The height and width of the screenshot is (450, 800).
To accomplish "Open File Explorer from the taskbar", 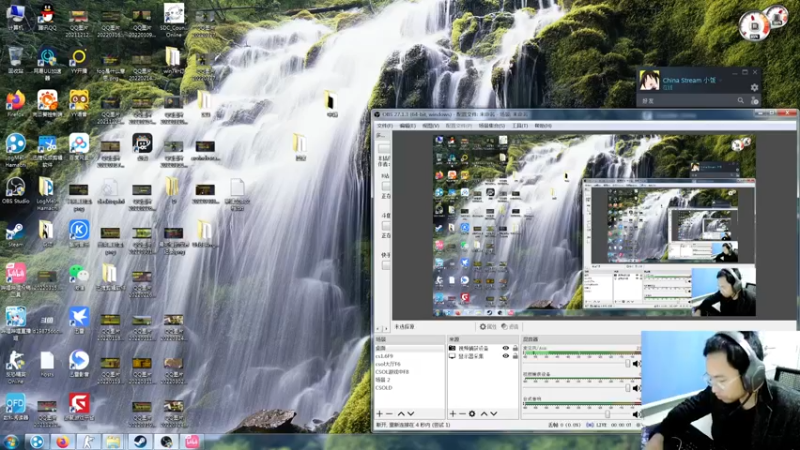I will coord(113,442).
